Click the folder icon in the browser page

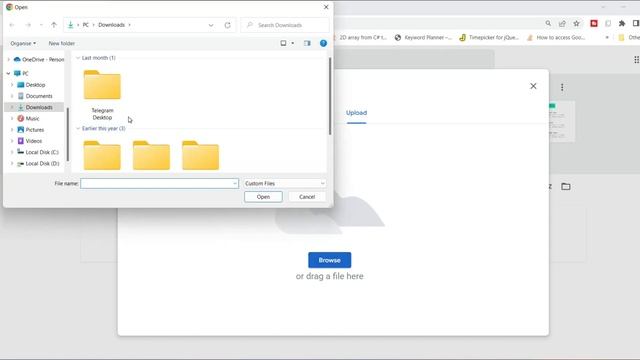point(565,187)
